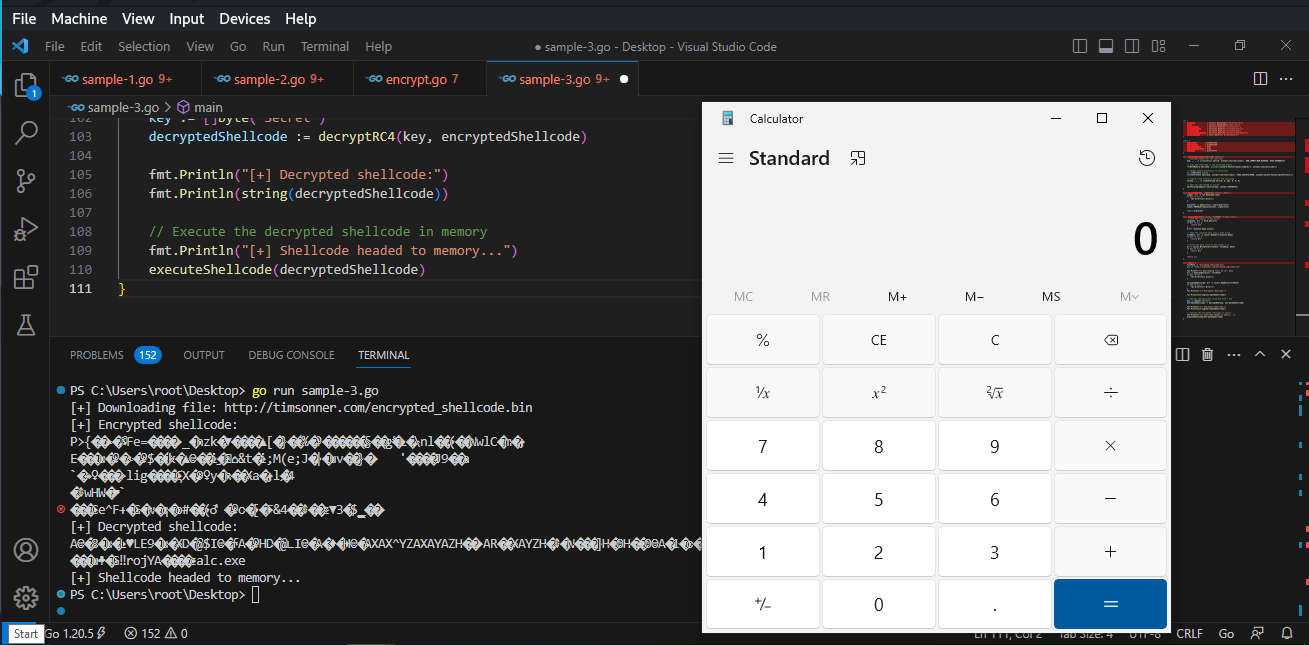Open terminal panel more actions ellipsis
This screenshot has height=645, width=1309.
click(x=1233, y=354)
